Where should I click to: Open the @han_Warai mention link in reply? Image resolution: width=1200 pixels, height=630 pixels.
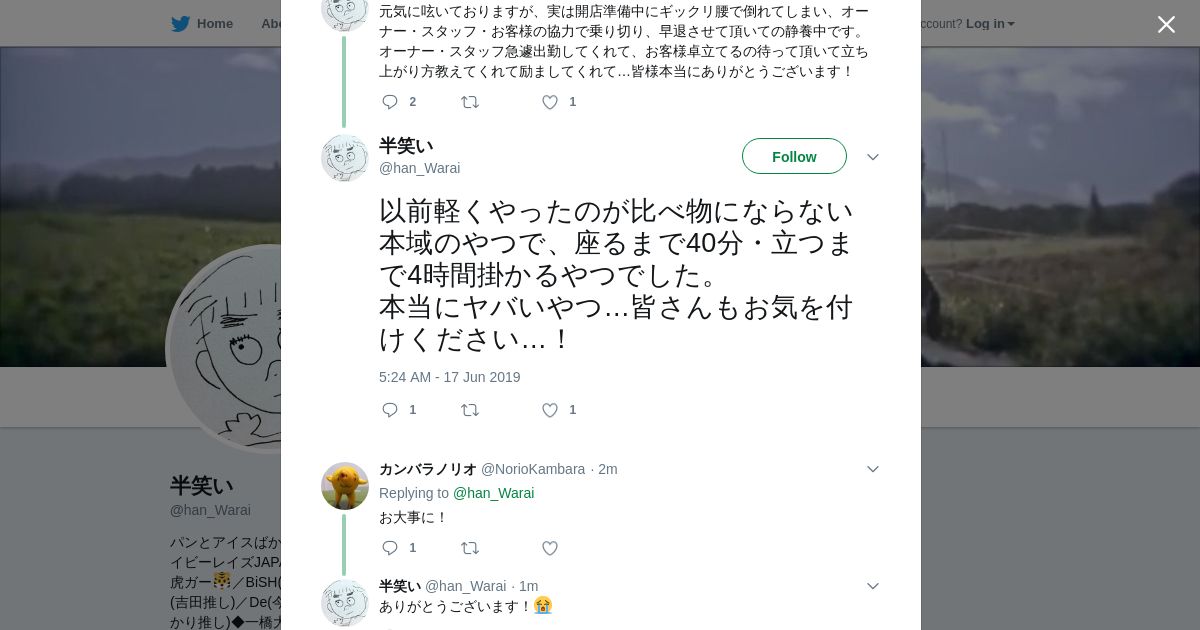pyautogui.click(x=493, y=493)
